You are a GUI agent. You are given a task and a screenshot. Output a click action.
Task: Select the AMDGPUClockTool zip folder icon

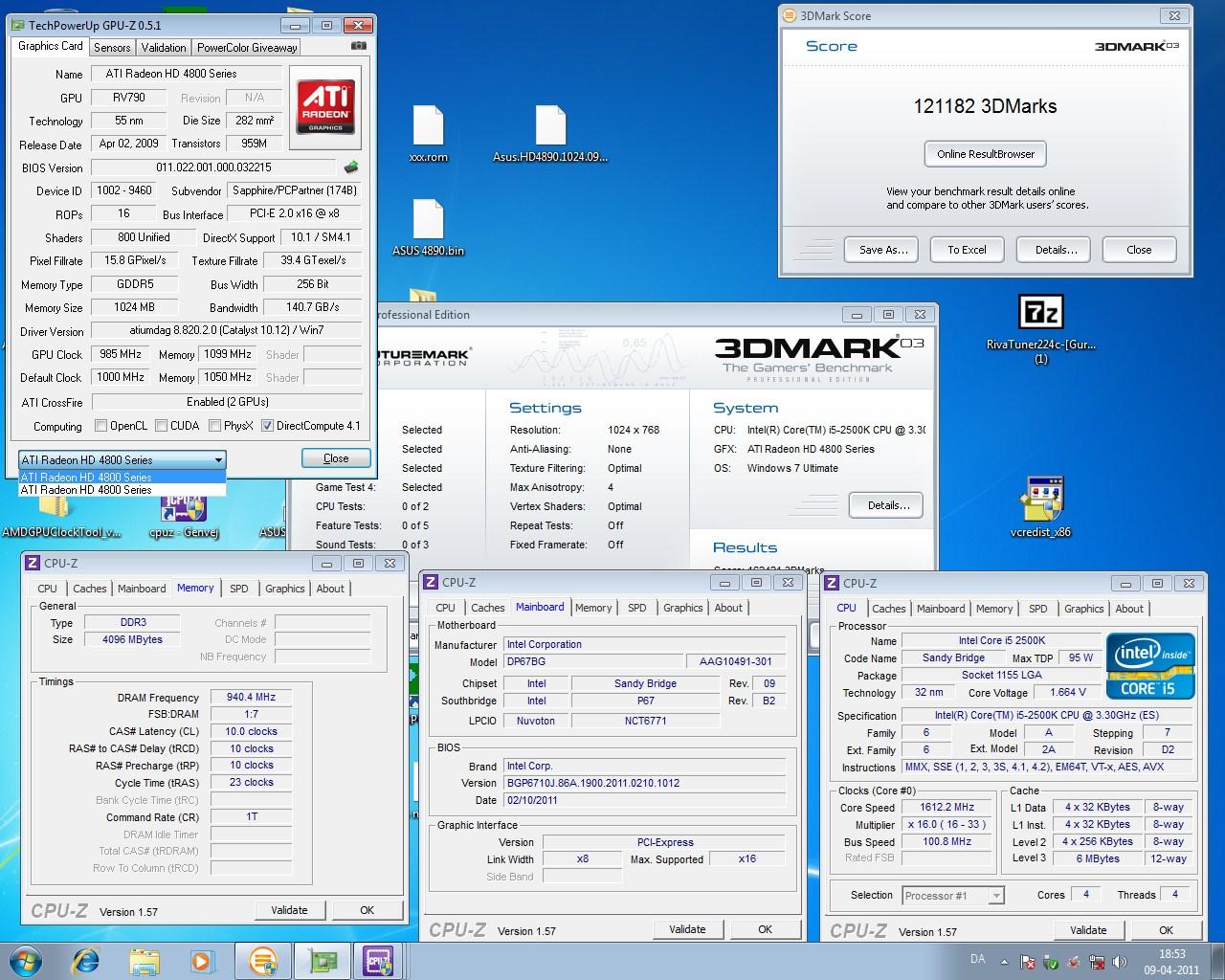click(61, 517)
